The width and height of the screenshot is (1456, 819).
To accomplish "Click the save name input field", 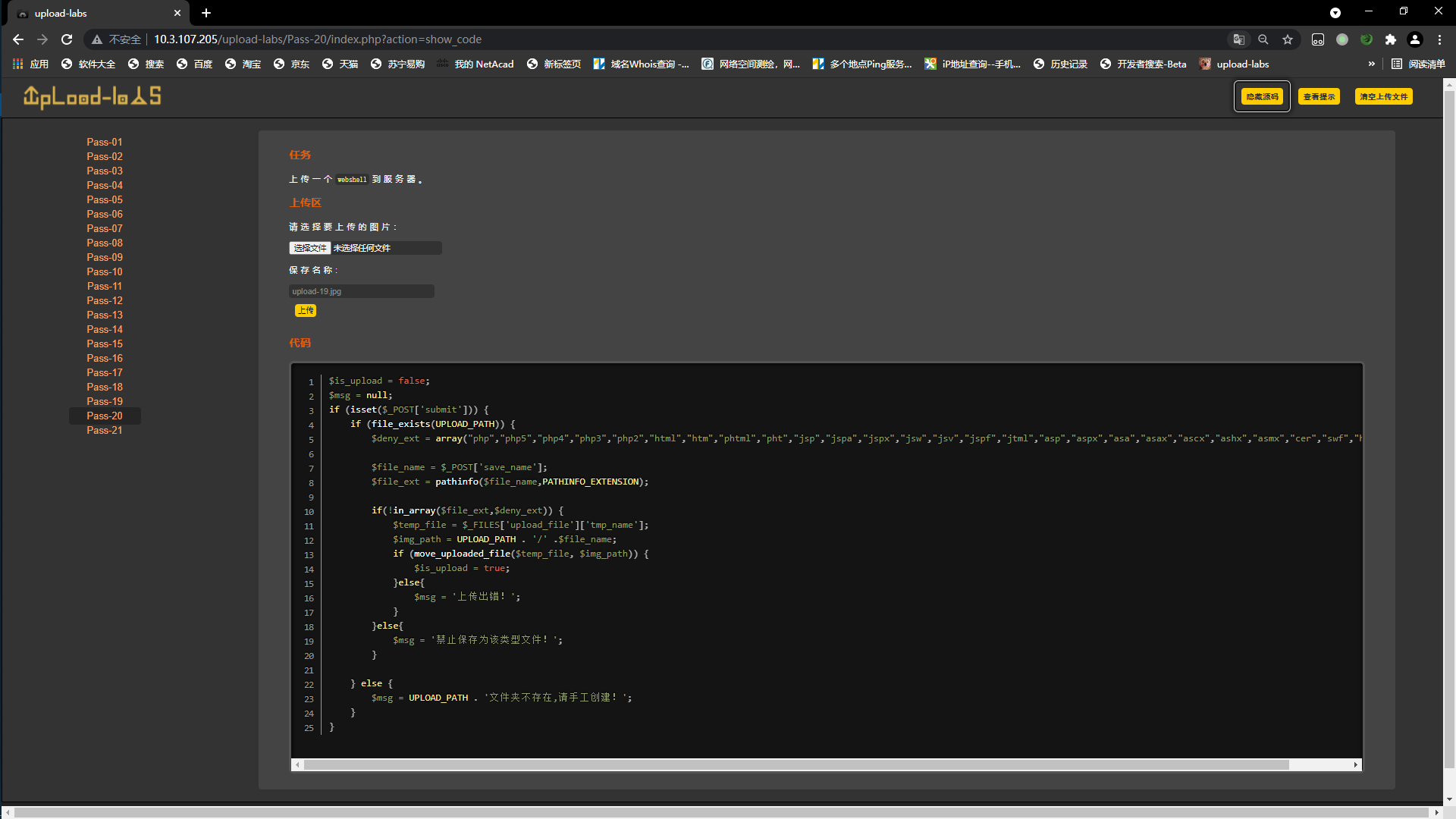I will coord(361,291).
